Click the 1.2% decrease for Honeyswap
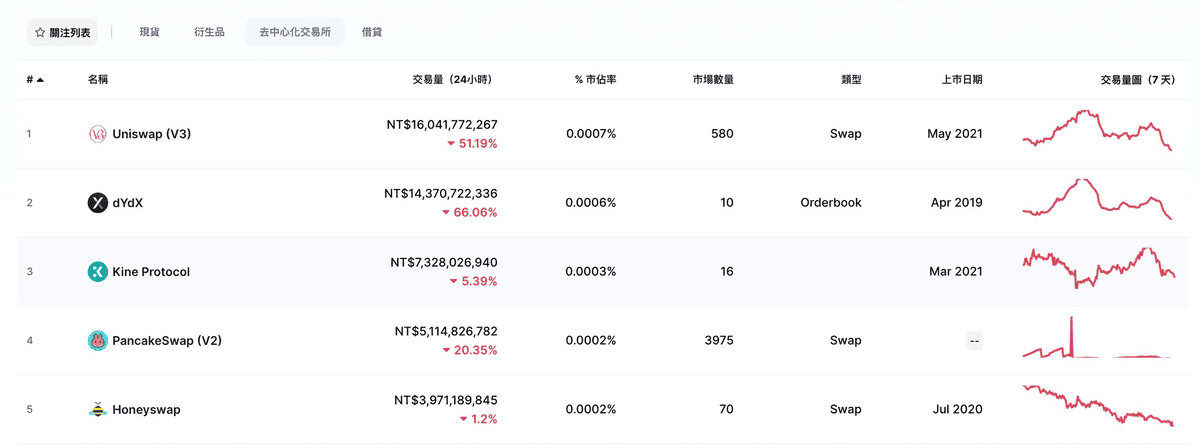 point(479,418)
